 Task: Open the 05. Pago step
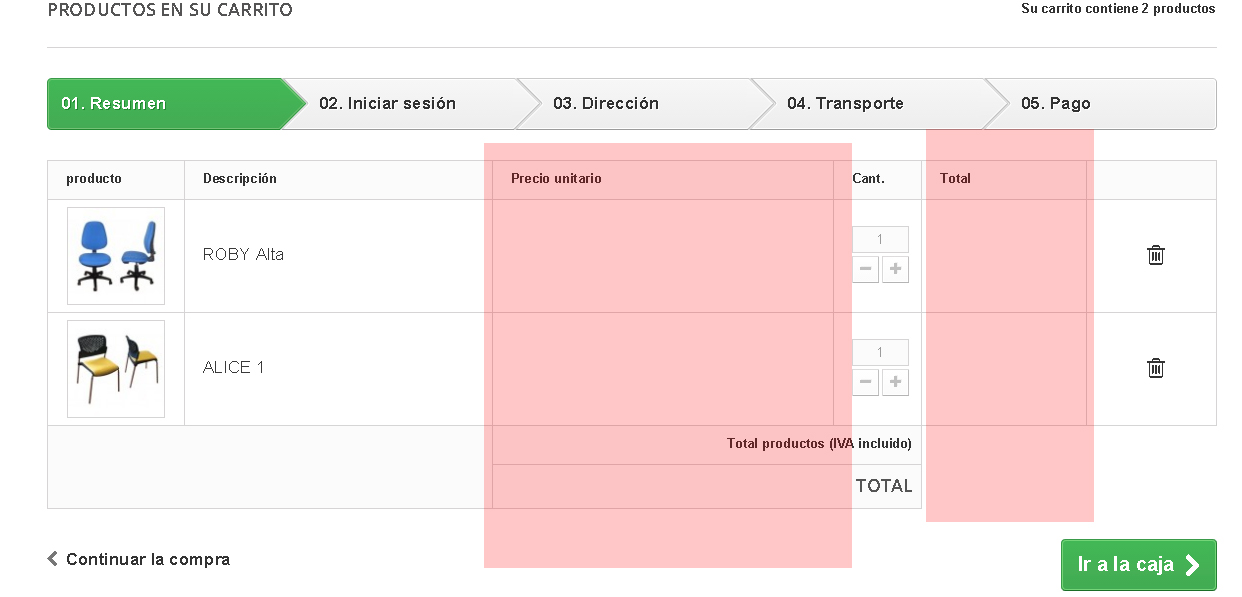point(1056,104)
